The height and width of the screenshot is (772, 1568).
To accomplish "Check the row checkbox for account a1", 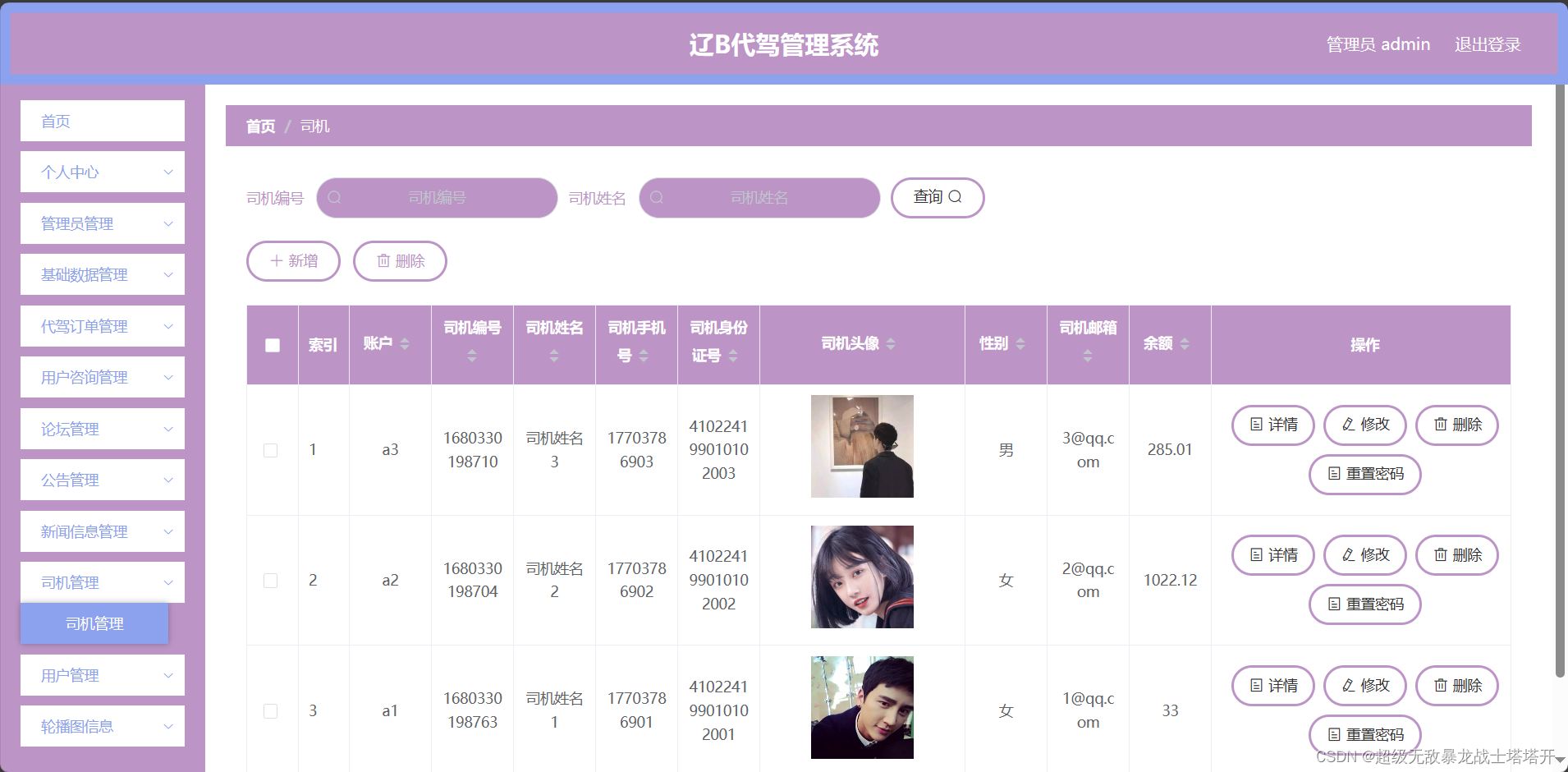I will pos(270,711).
